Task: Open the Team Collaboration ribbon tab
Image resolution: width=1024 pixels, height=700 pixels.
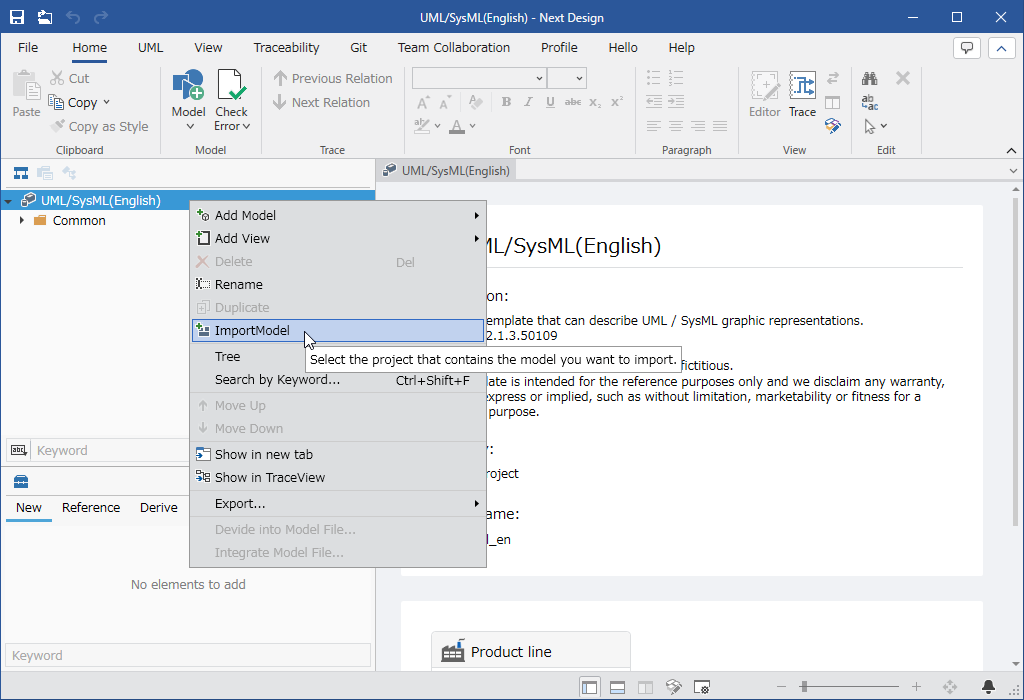Action: click(454, 48)
